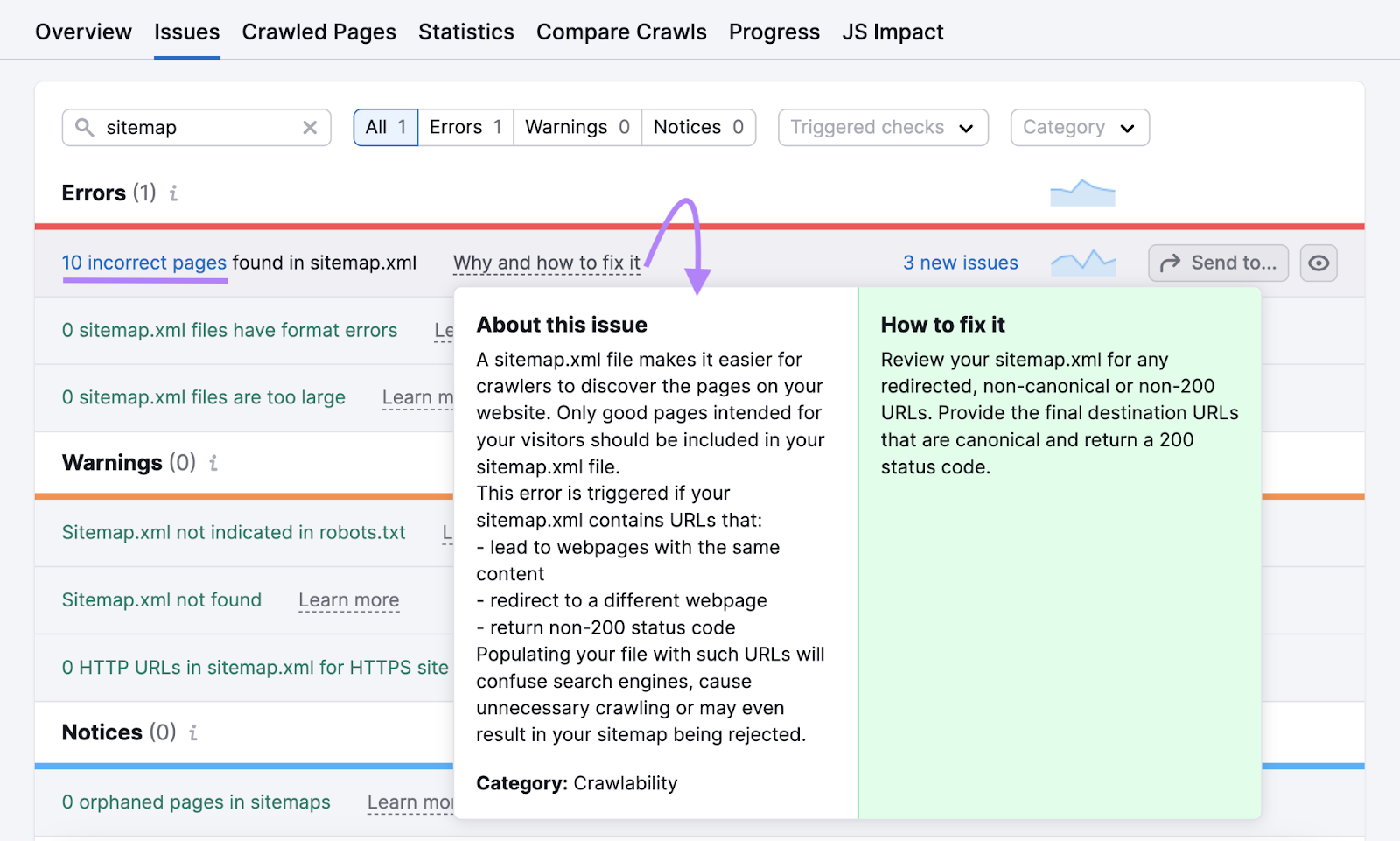Toggle the Warnings filter

click(577, 127)
